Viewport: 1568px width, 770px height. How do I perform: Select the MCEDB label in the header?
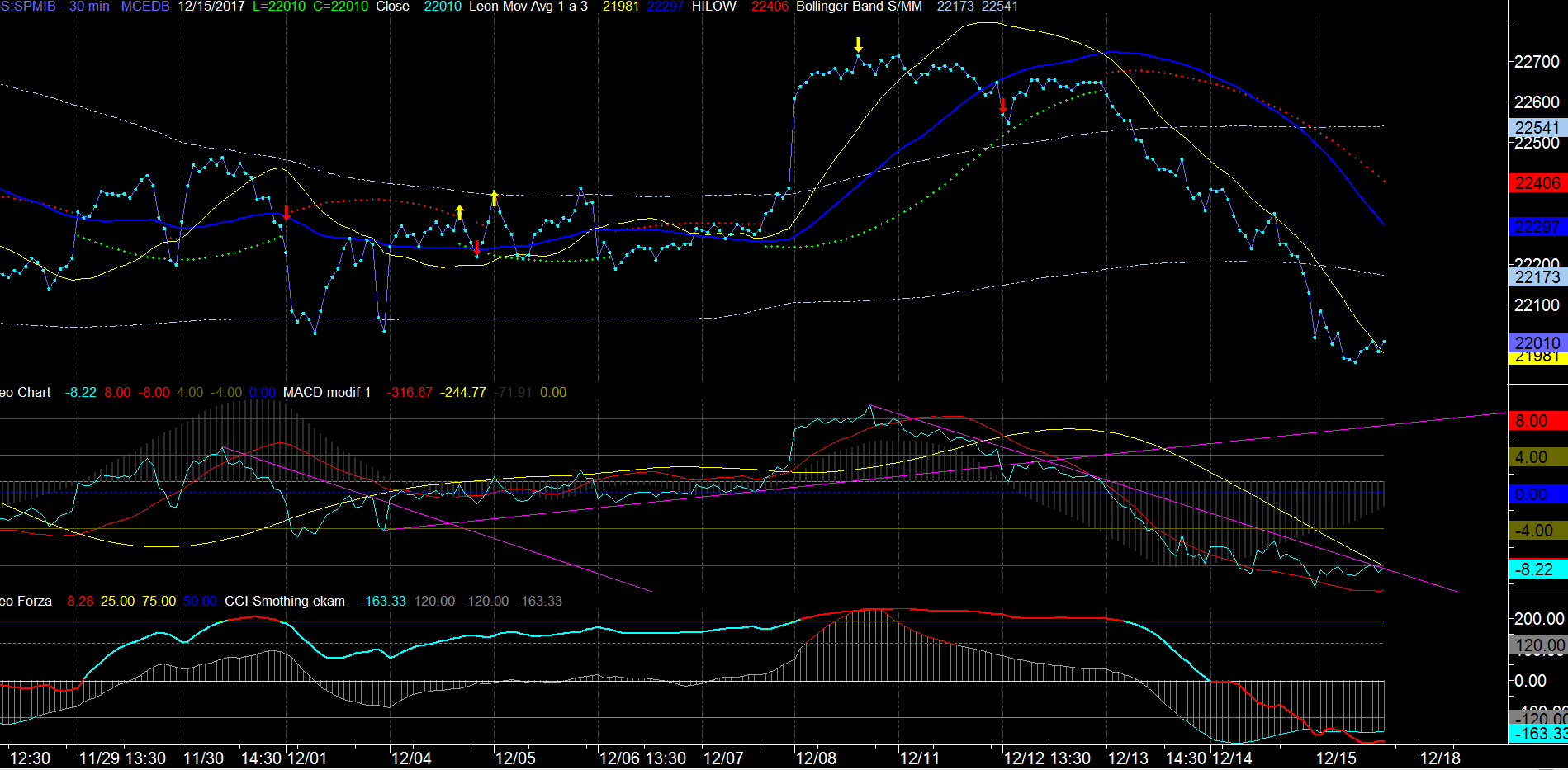click(145, 7)
